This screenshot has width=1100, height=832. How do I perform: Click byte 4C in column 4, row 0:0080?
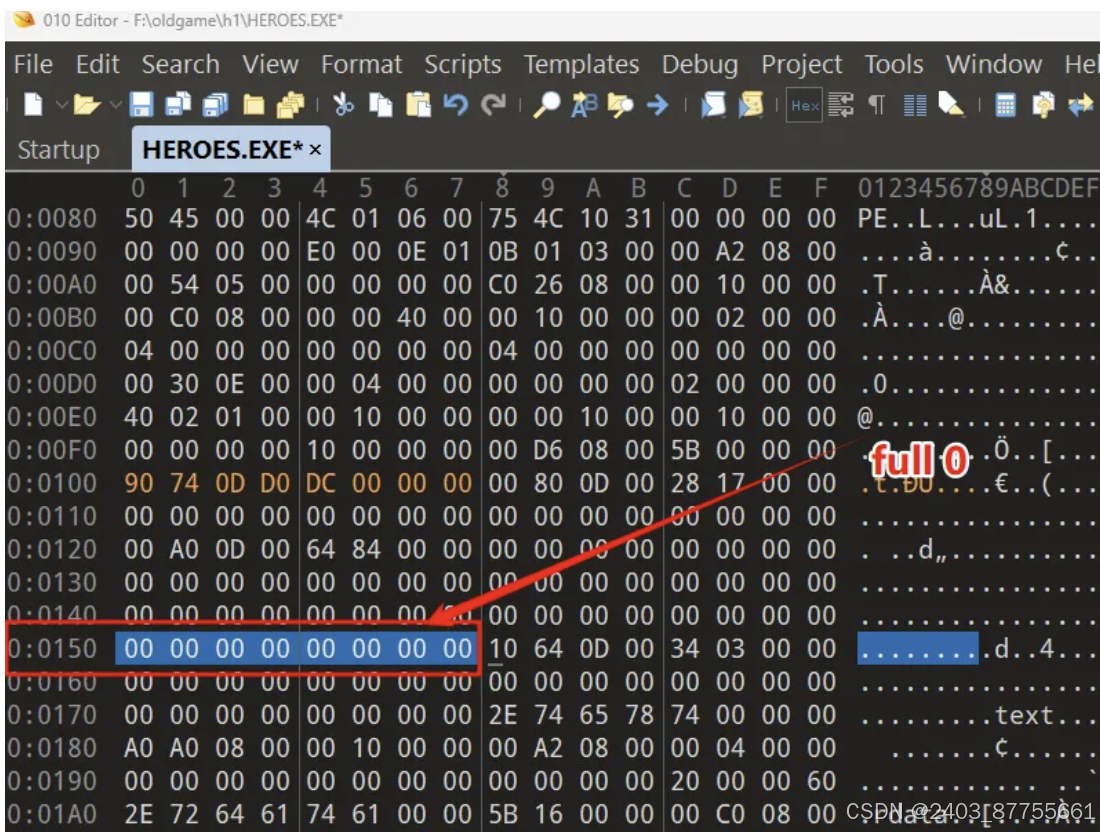321,219
